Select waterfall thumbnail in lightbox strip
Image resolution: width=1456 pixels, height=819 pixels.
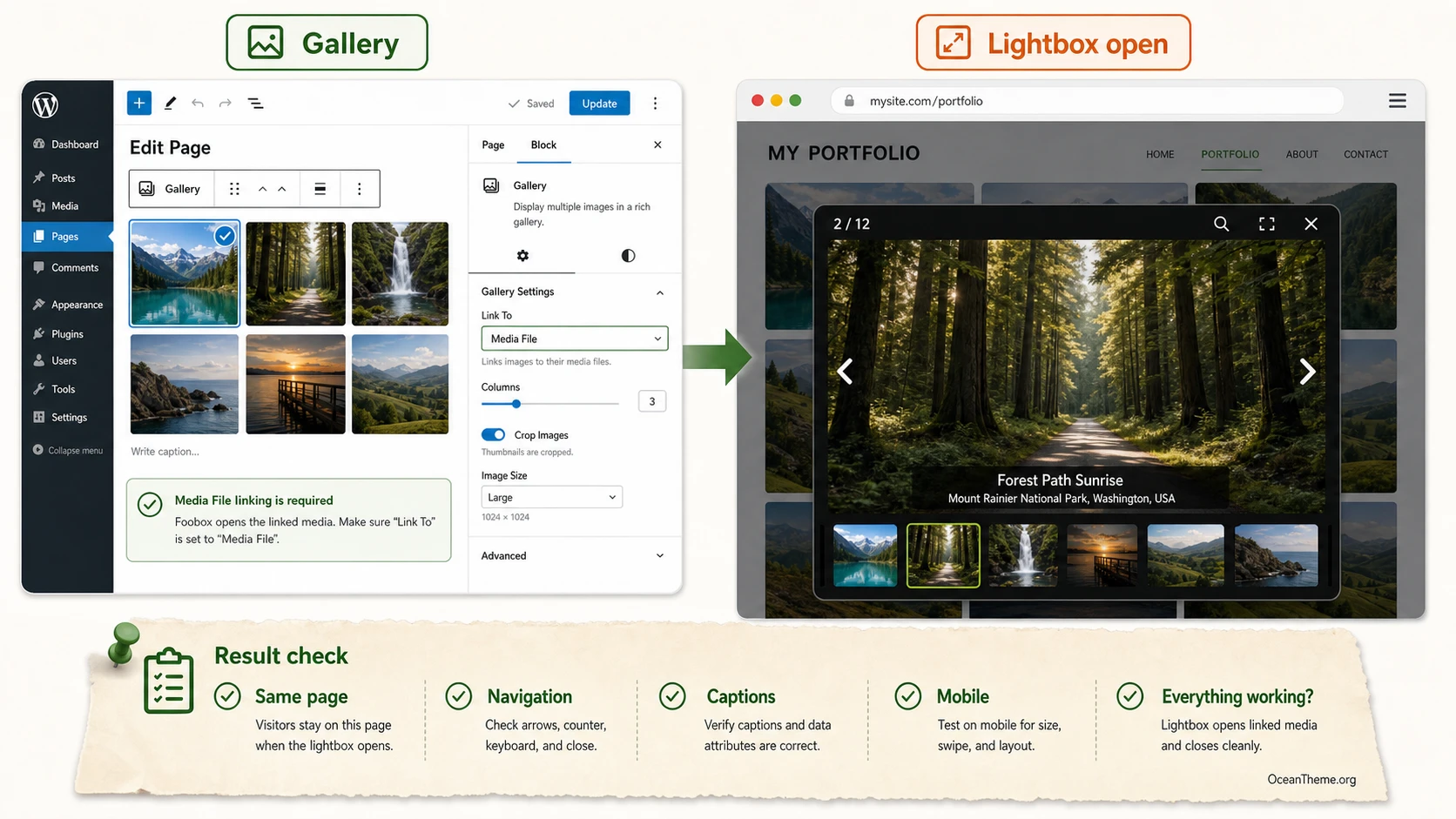[x=1023, y=555]
